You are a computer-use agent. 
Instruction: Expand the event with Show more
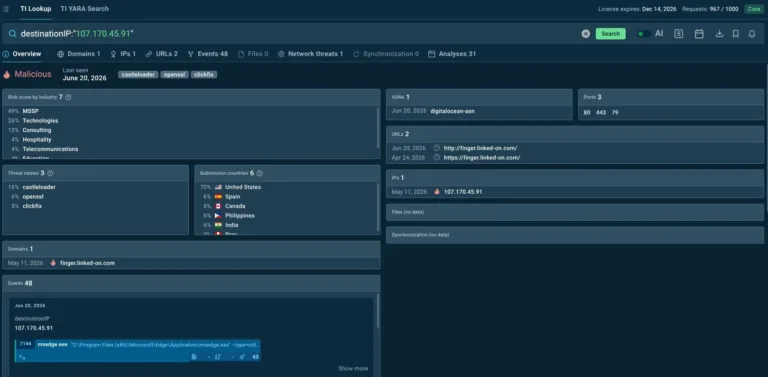coord(353,368)
